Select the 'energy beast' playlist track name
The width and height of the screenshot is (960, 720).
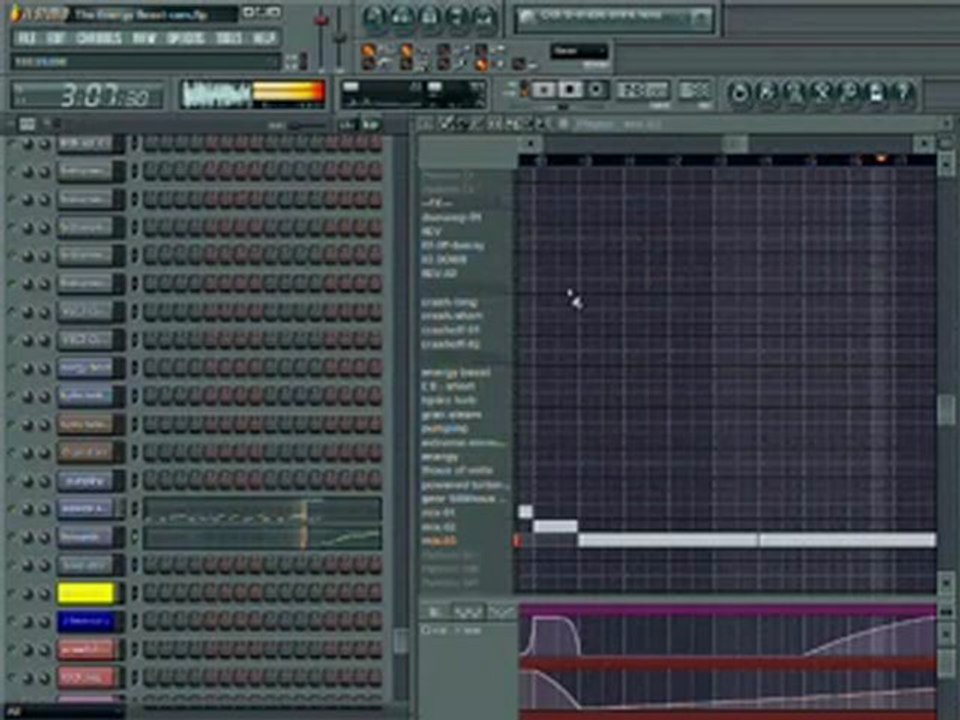pyautogui.click(x=456, y=372)
